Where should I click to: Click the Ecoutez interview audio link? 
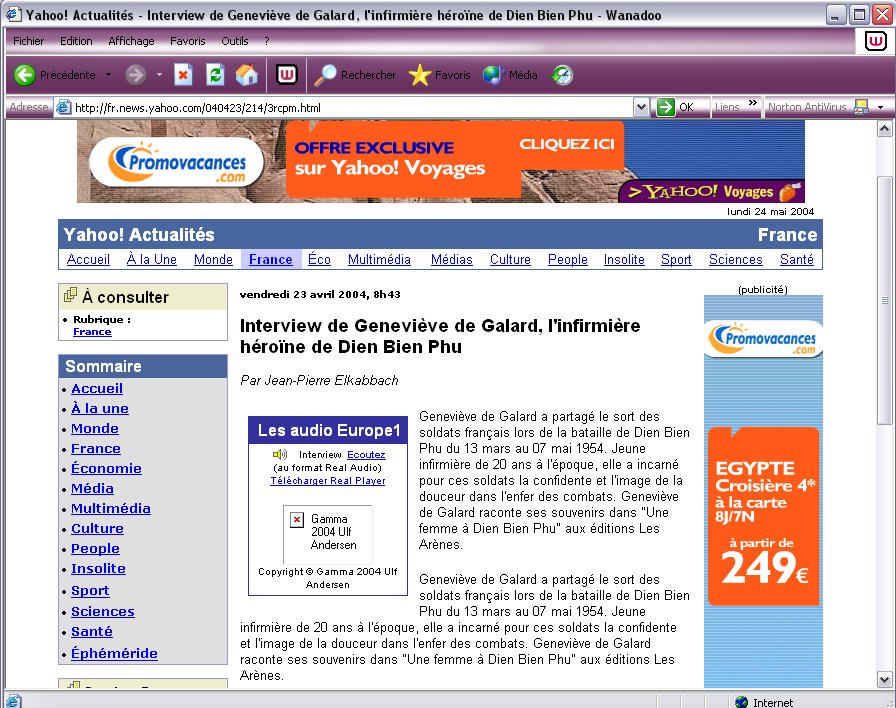tap(366, 455)
